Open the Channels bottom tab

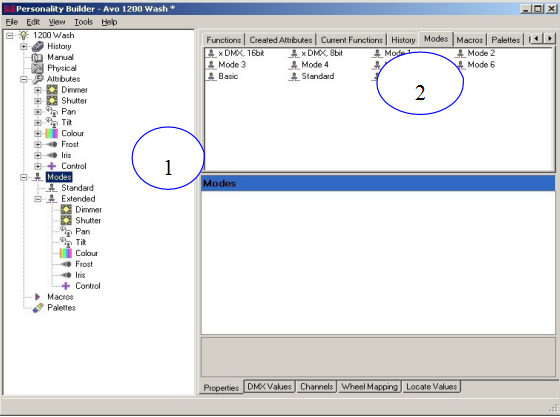[x=316, y=387]
